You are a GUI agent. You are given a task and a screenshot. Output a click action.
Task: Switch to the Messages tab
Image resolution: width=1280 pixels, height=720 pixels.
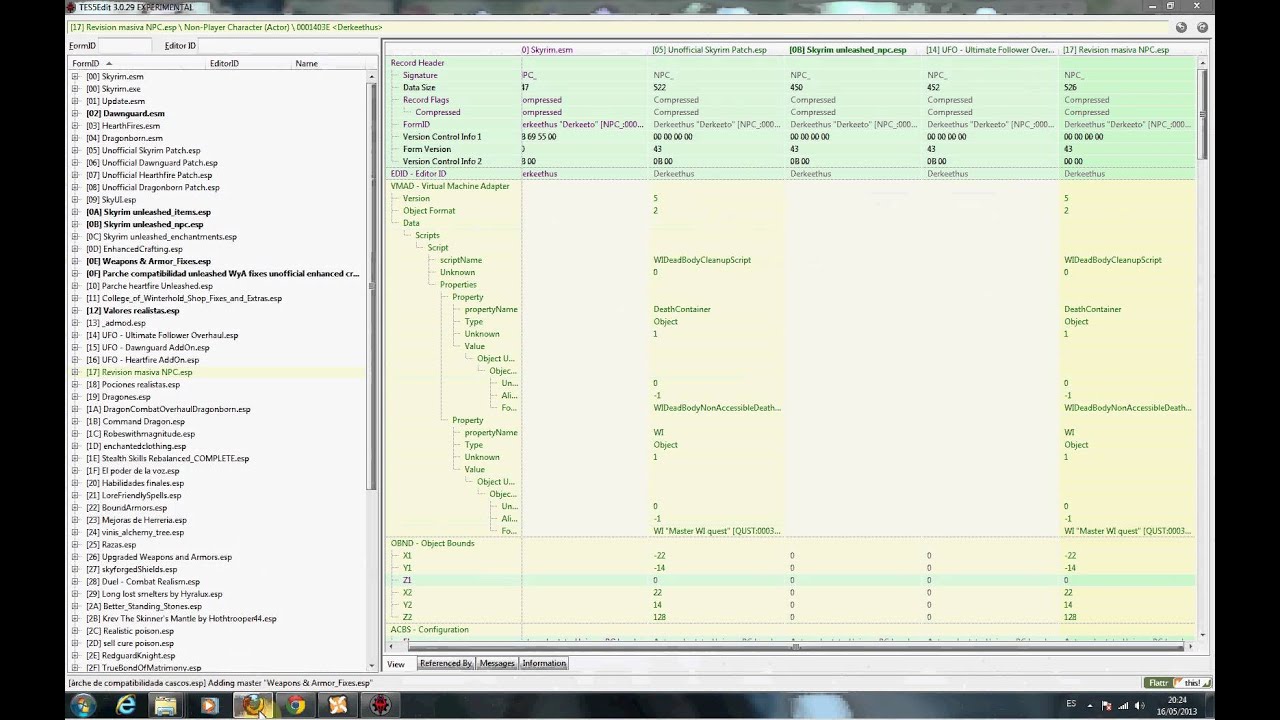click(497, 663)
